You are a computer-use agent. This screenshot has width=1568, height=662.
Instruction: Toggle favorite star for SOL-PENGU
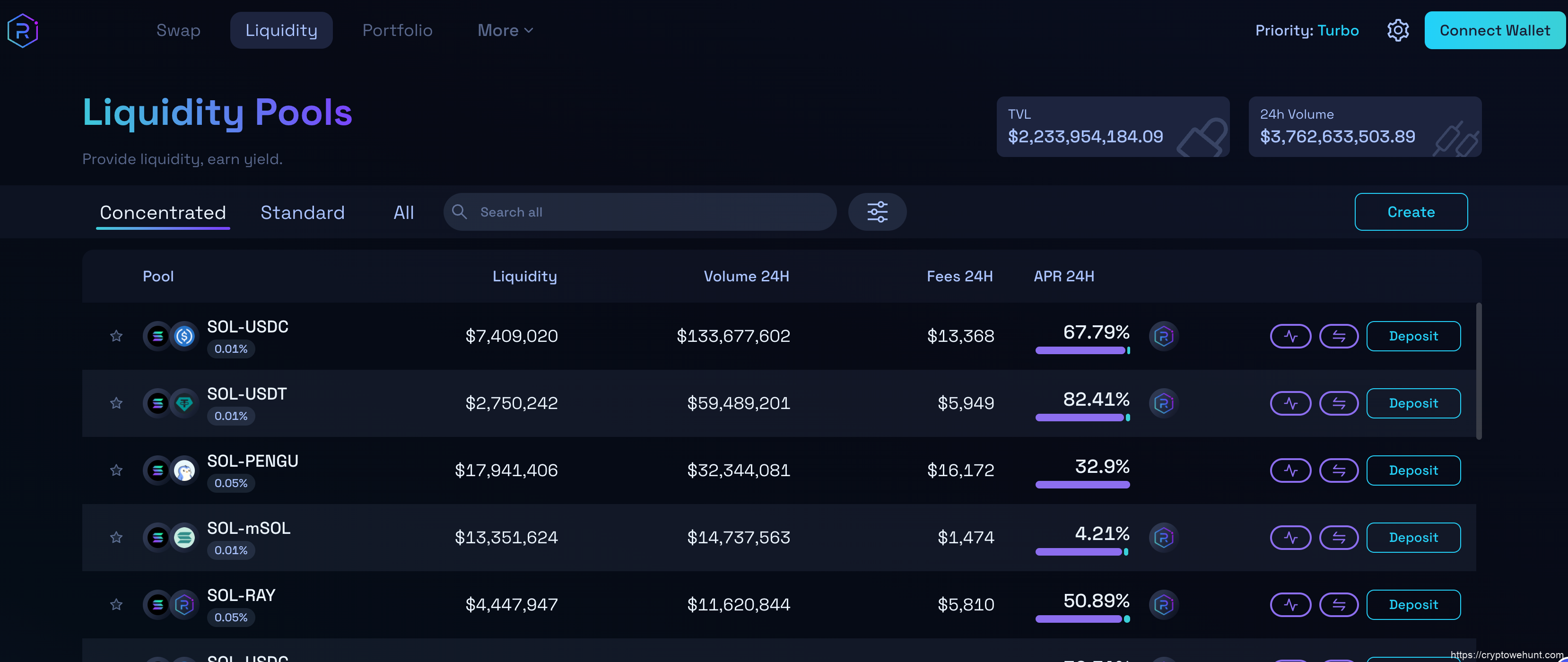tap(116, 470)
